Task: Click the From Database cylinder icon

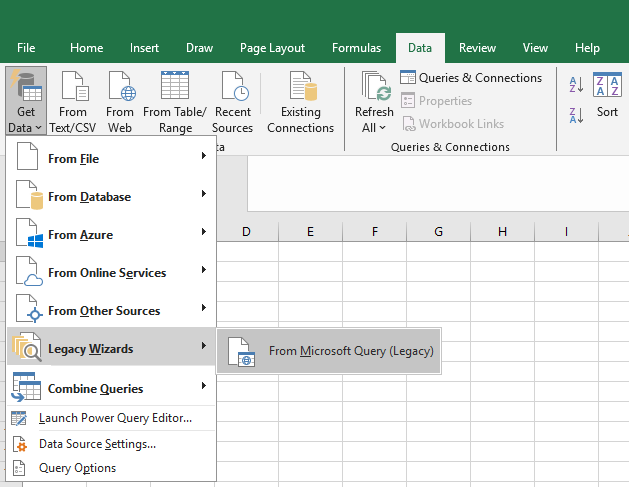Action: (30, 195)
